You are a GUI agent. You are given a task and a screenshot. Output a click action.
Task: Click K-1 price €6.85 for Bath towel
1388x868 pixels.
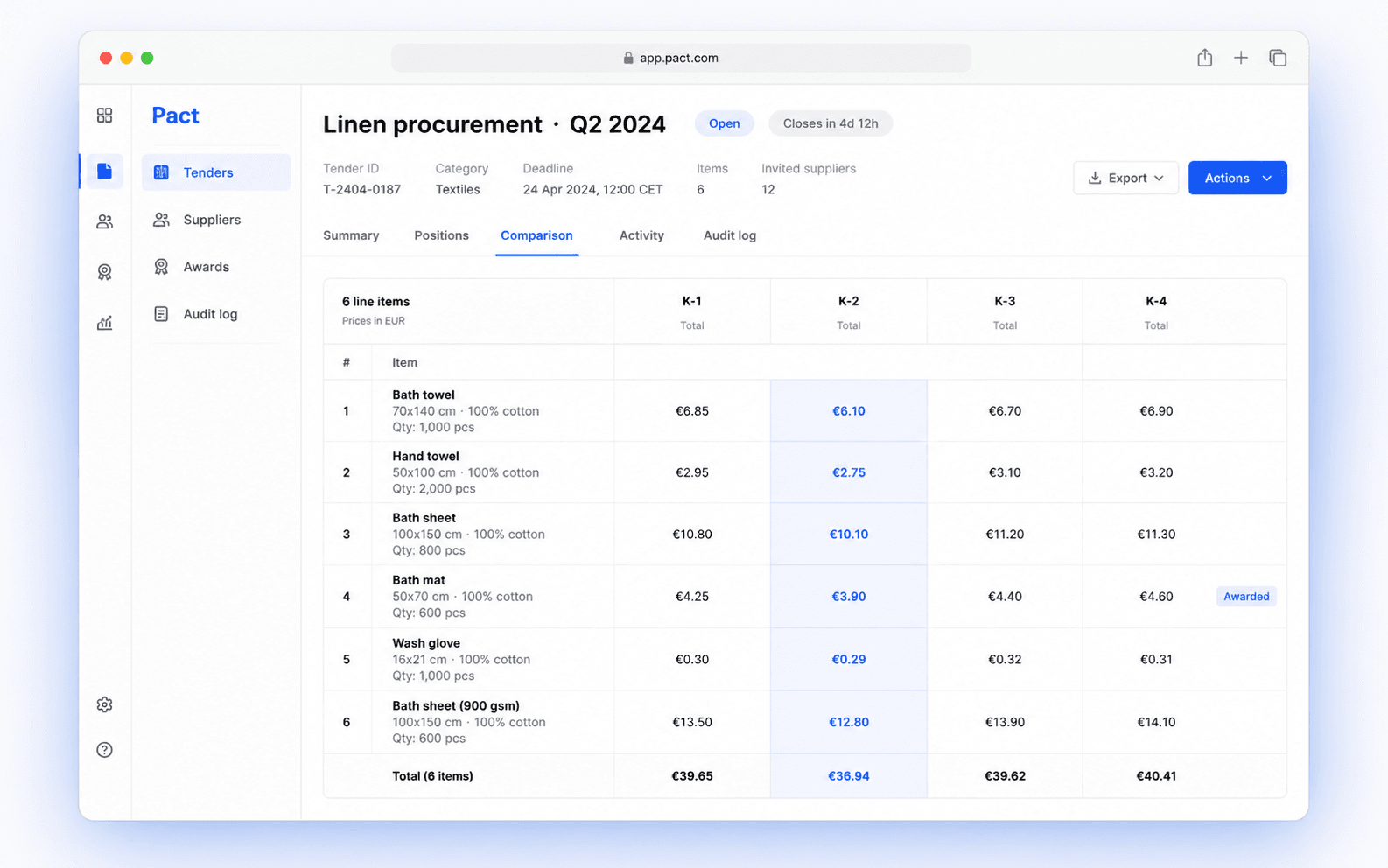(x=691, y=411)
